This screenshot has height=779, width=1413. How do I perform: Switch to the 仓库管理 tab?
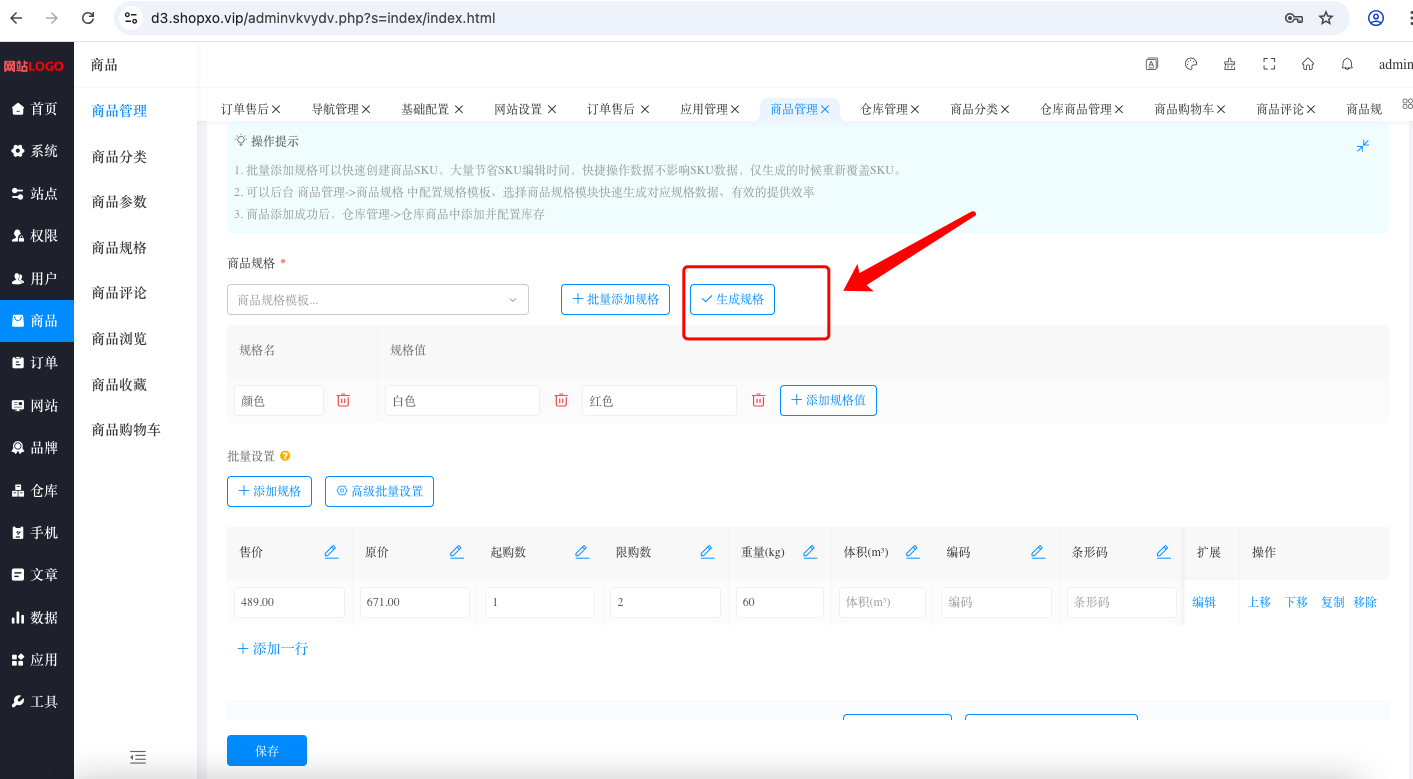tap(883, 109)
